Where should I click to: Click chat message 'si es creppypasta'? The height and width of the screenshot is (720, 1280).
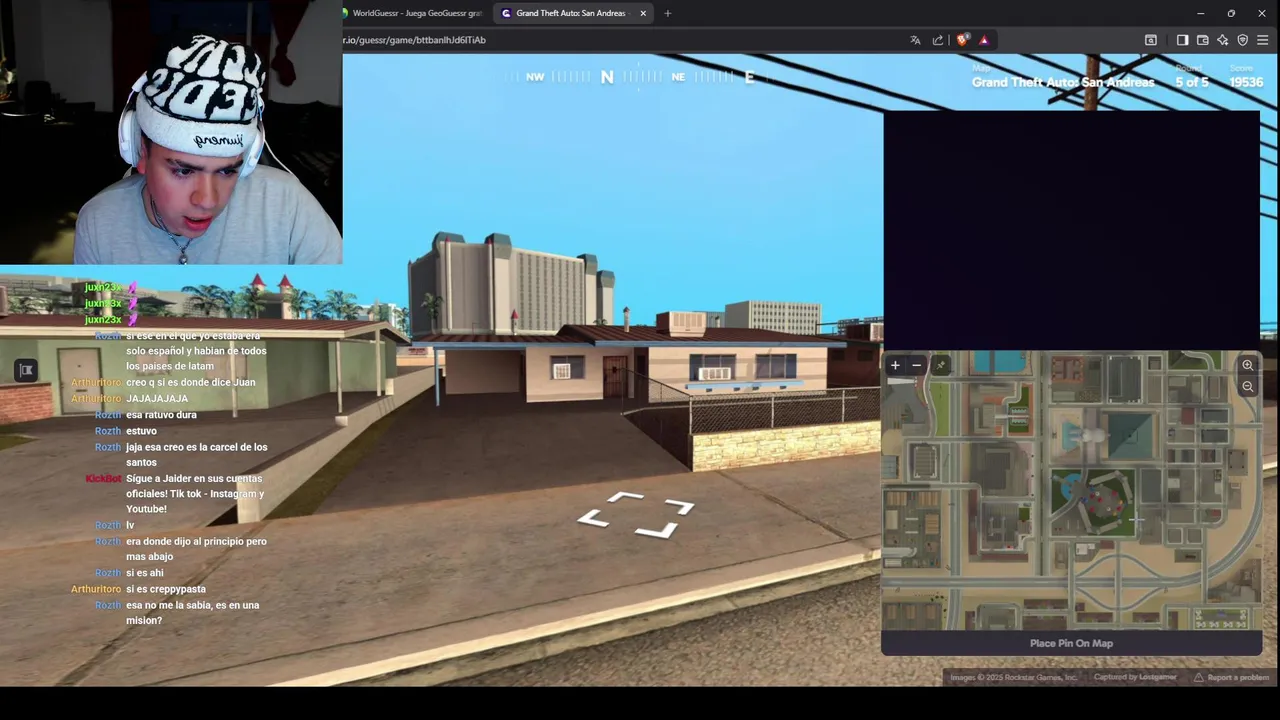tap(166, 589)
